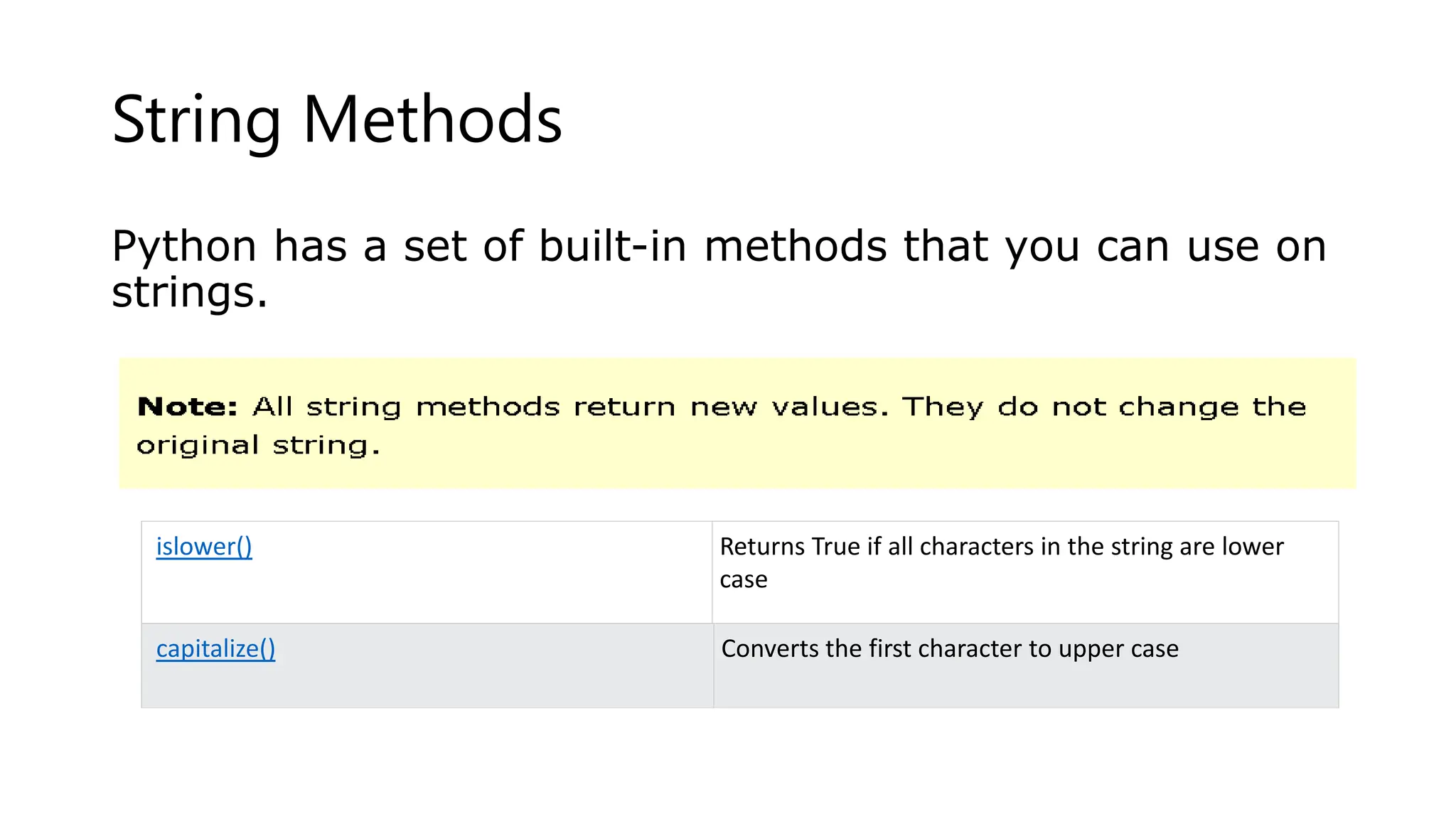The width and height of the screenshot is (1456, 819).
Task: Click "original string." in the yellow note
Action: pyautogui.click(x=259, y=446)
